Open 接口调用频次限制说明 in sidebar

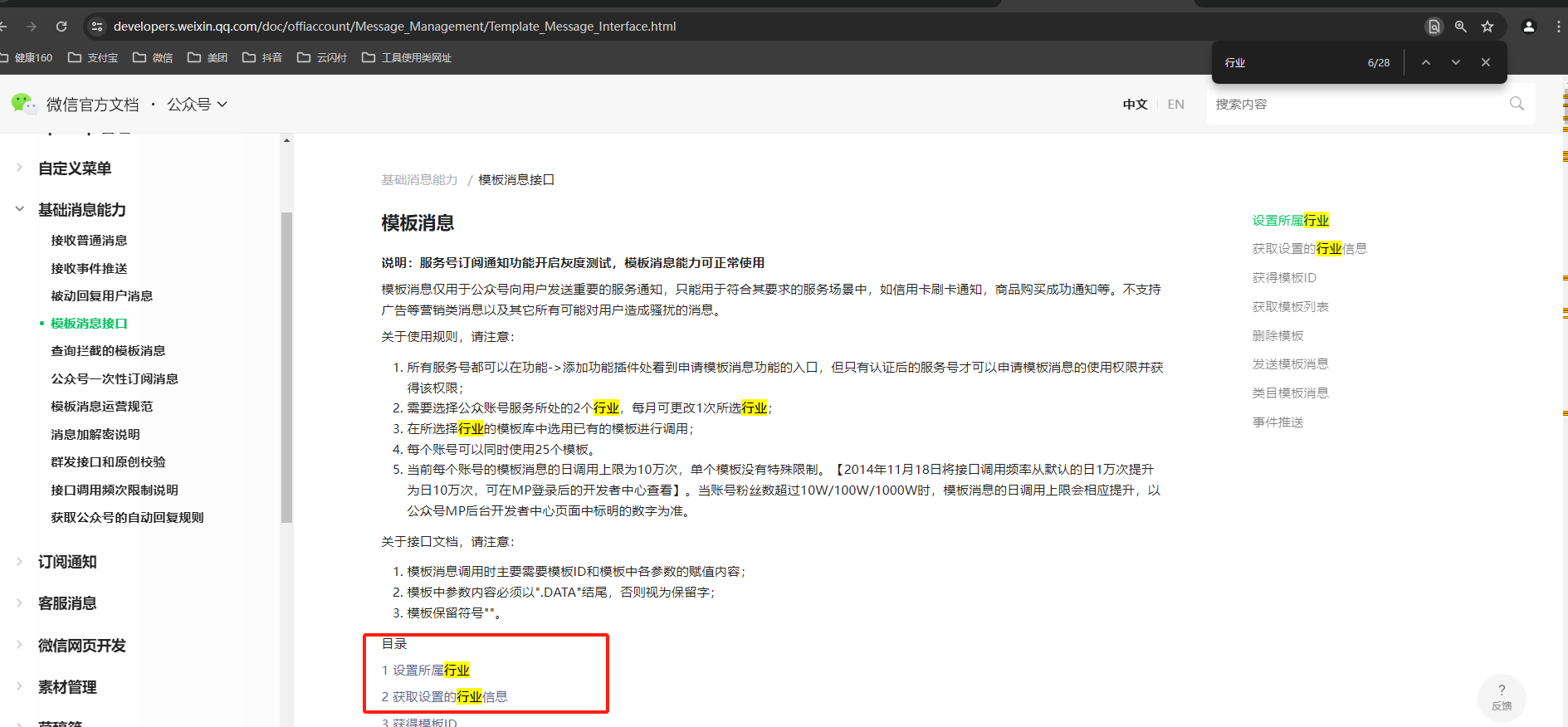(115, 490)
